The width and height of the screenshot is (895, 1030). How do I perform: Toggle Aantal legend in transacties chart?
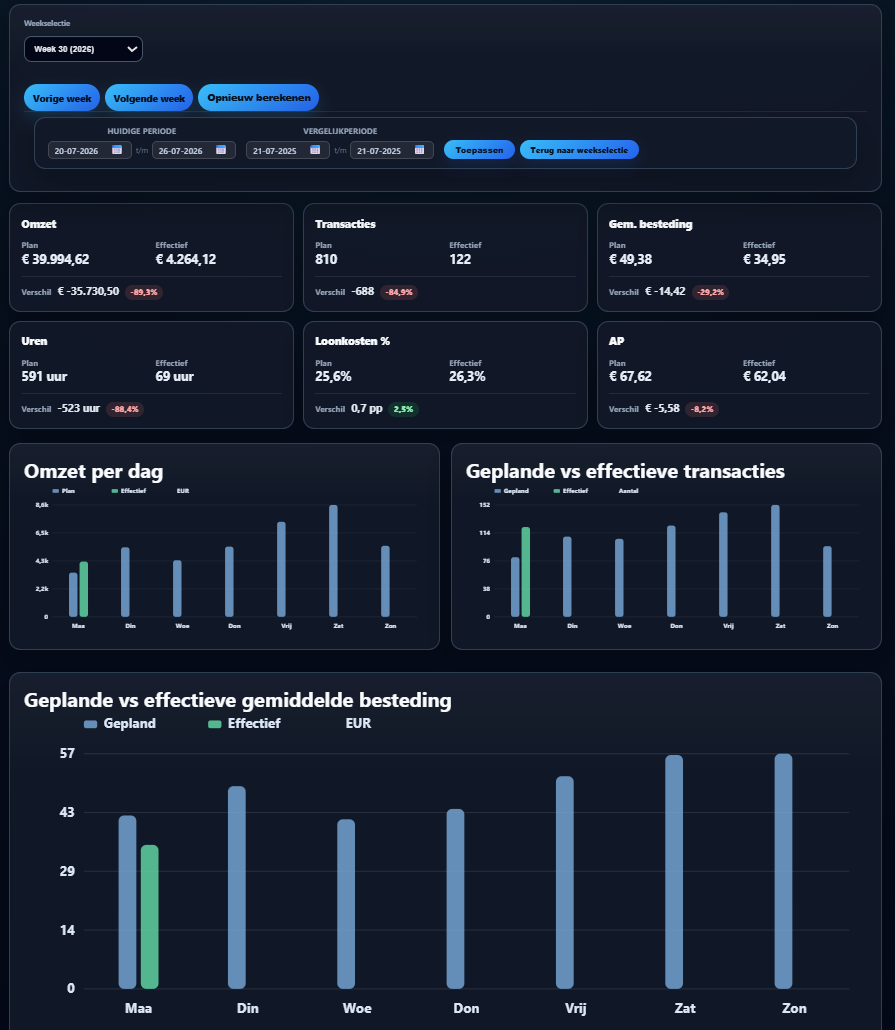(x=628, y=491)
